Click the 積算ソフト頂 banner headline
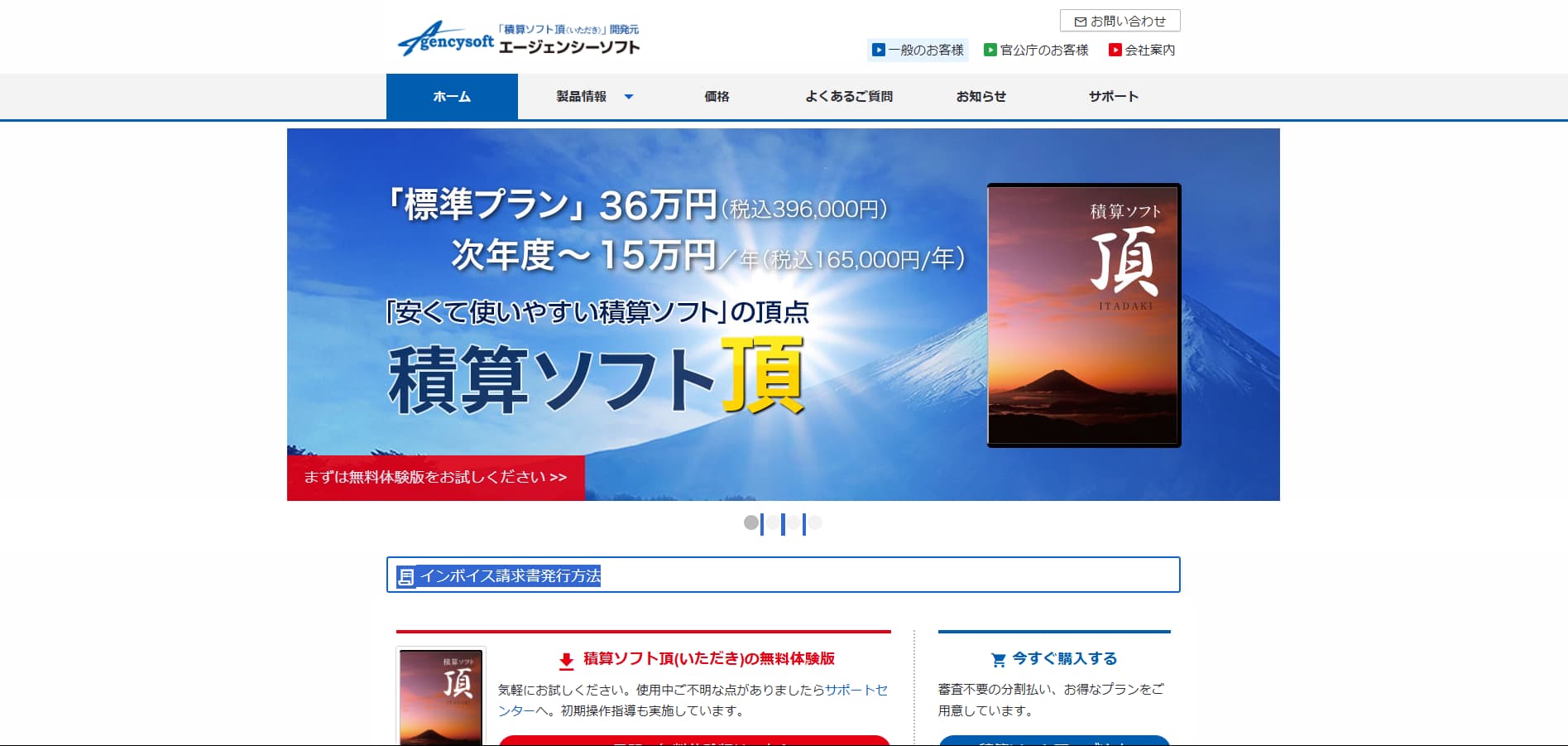This screenshot has height=746, width=1568. 597,378
